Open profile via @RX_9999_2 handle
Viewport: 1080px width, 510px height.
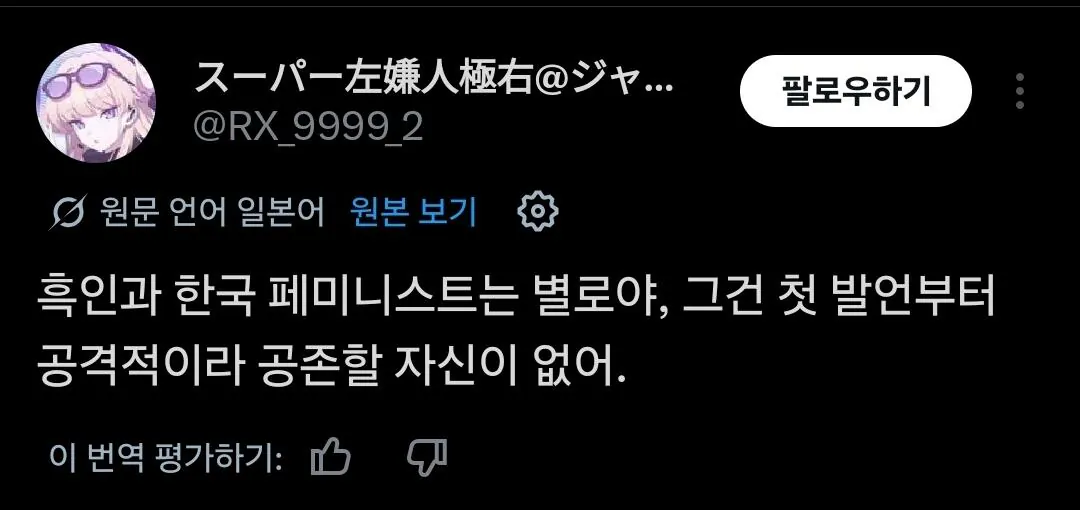pos(308,128)
